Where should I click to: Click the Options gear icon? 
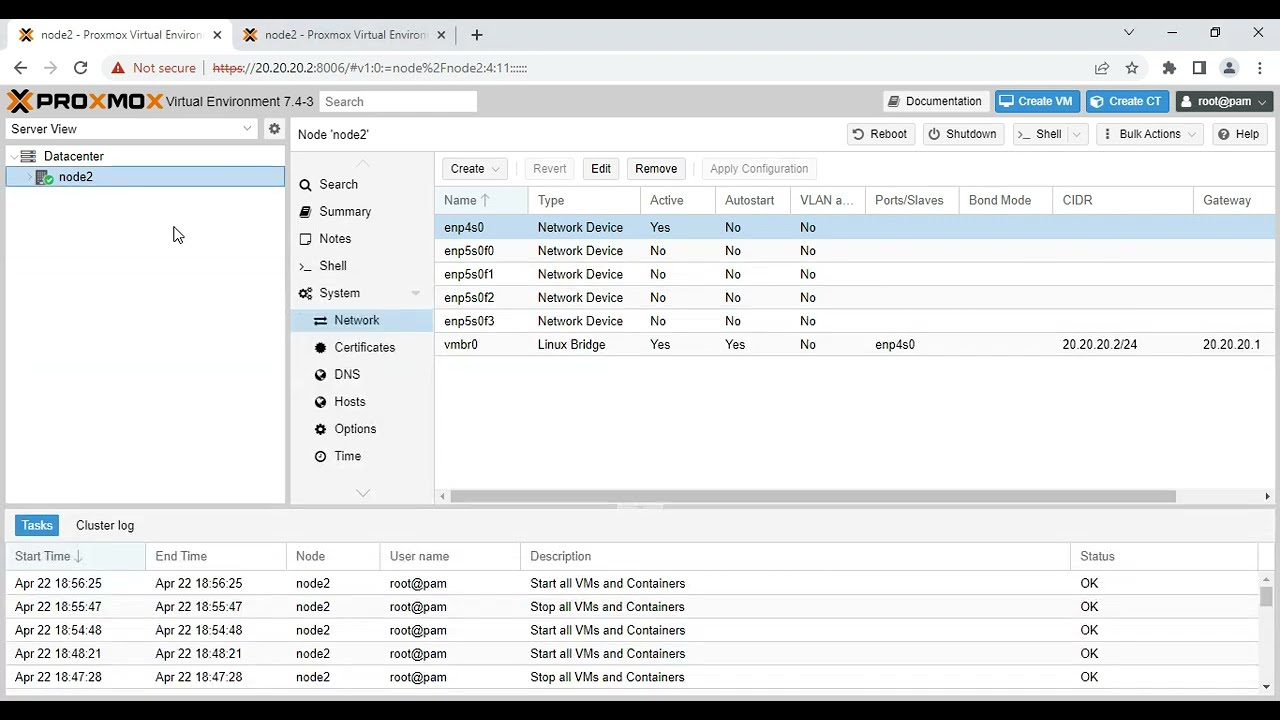click(x=320, y=429)
